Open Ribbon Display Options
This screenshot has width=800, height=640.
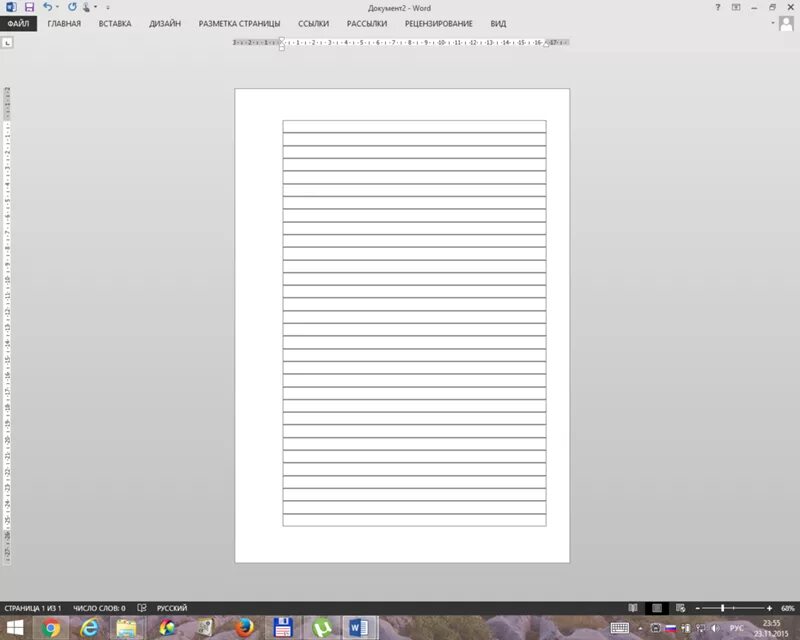736,7
